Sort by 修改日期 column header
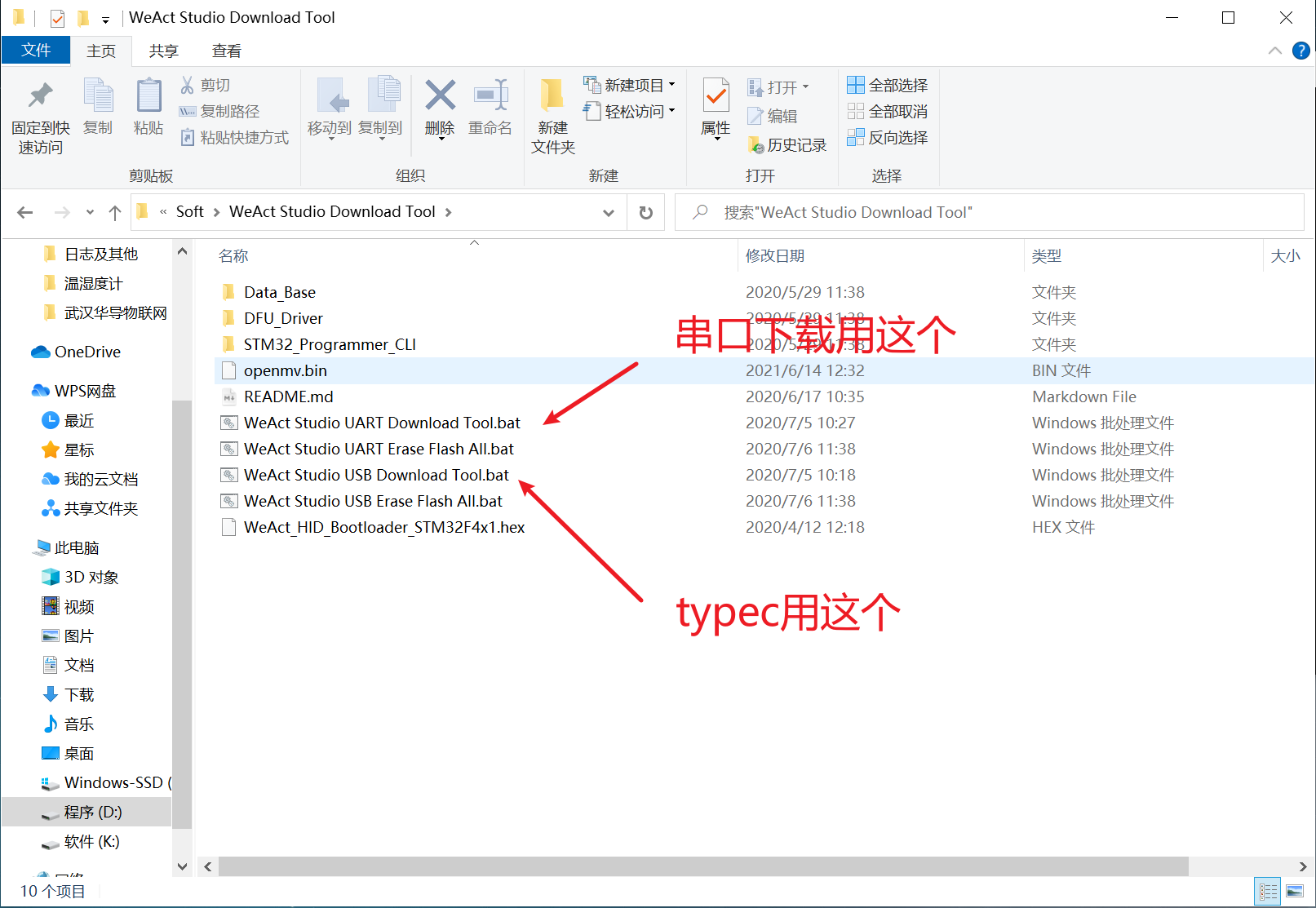This screenshot has width=1316, height=908. tap(775, 256)
